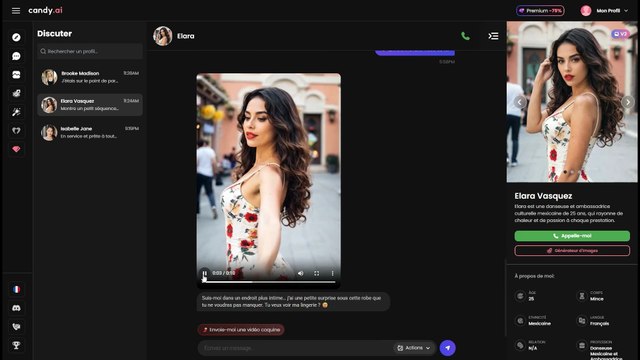Open the gallery icon in sidebar
640x360 pixels.
[16, 75]
